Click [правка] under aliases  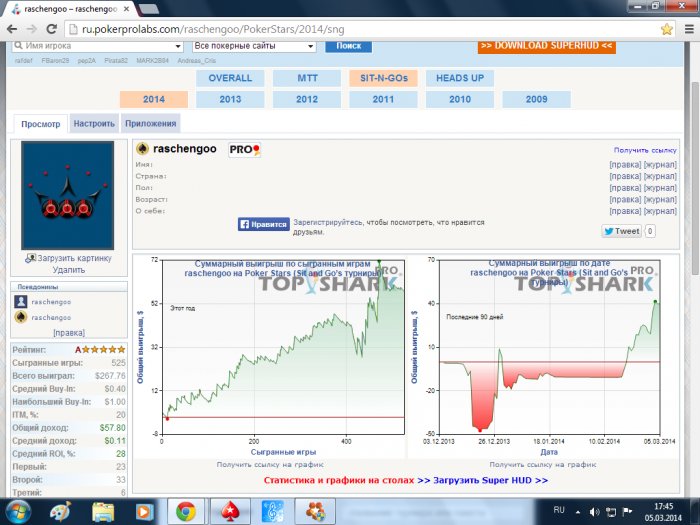(x=69, y=333)
